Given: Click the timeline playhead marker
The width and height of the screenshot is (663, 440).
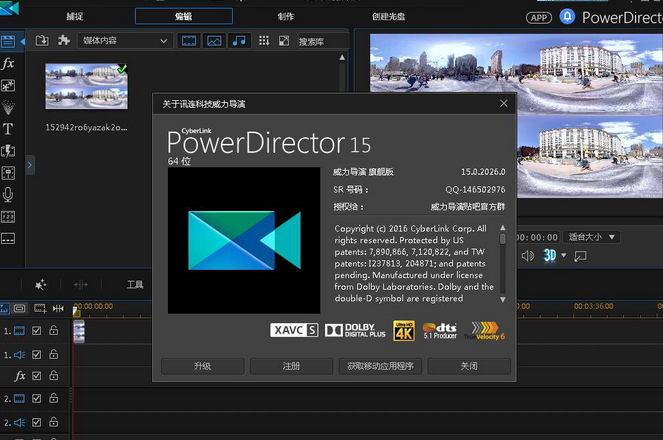Looking at the screenshot, I should click(x=76, y=312).
